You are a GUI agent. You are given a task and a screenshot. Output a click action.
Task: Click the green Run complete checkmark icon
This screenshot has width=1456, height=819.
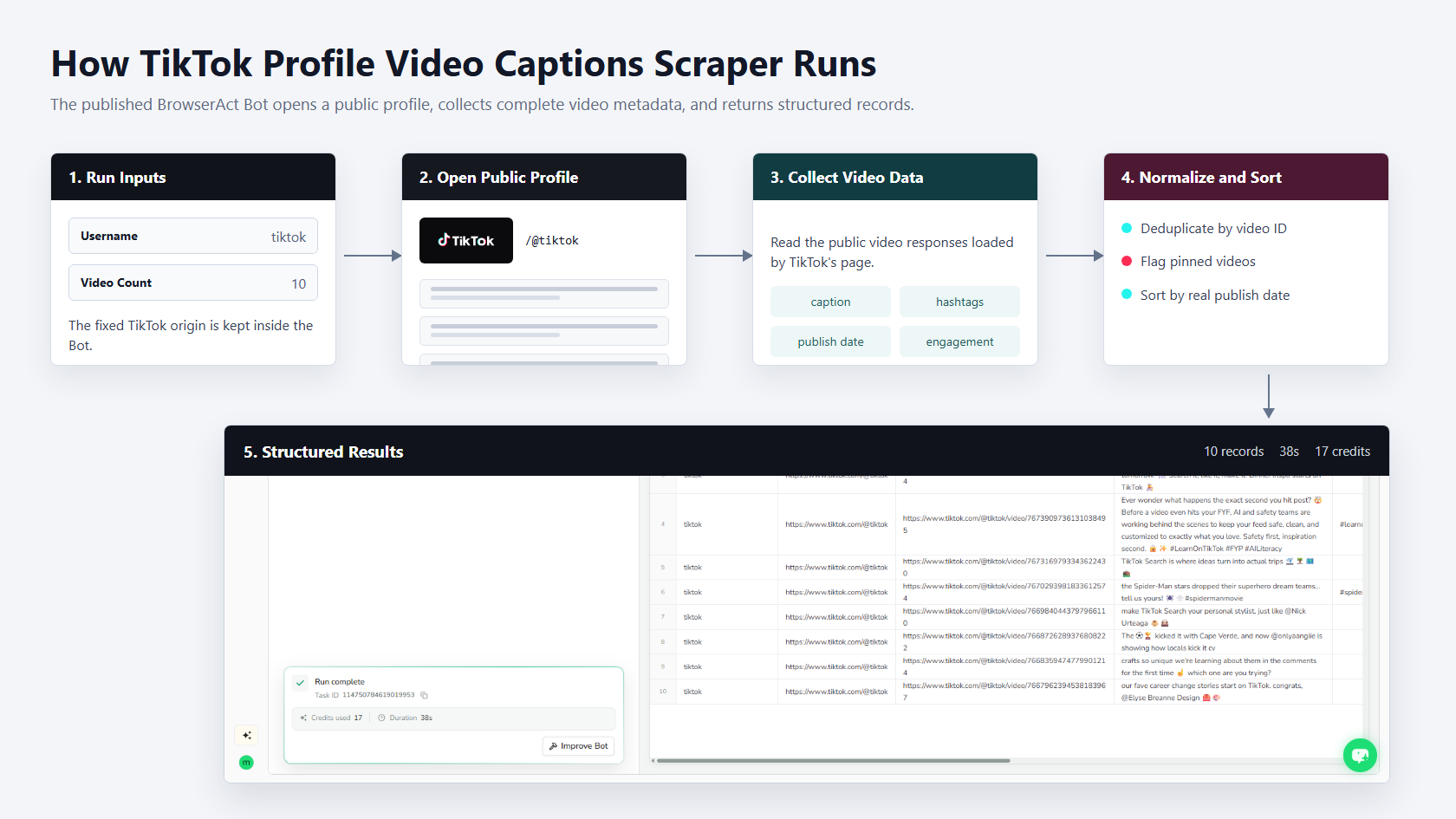[x=300, y=682]
